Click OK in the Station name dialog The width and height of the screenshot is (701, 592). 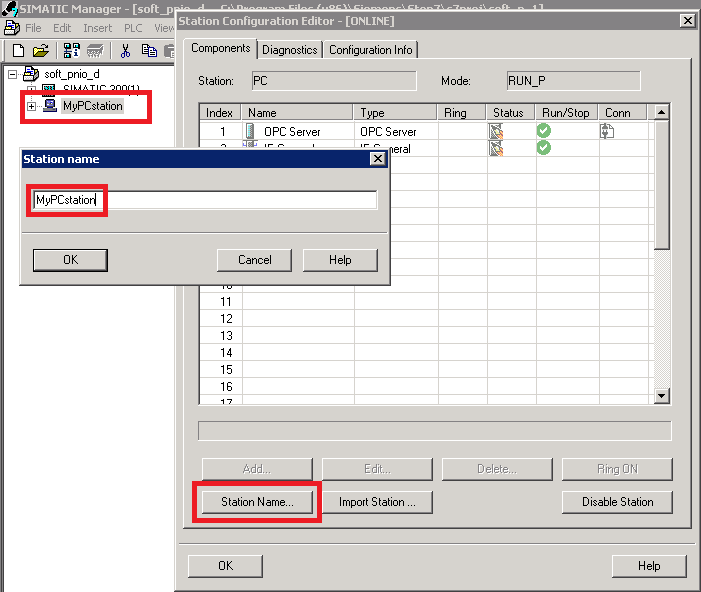pyautogui.click(x=70, y=260)
